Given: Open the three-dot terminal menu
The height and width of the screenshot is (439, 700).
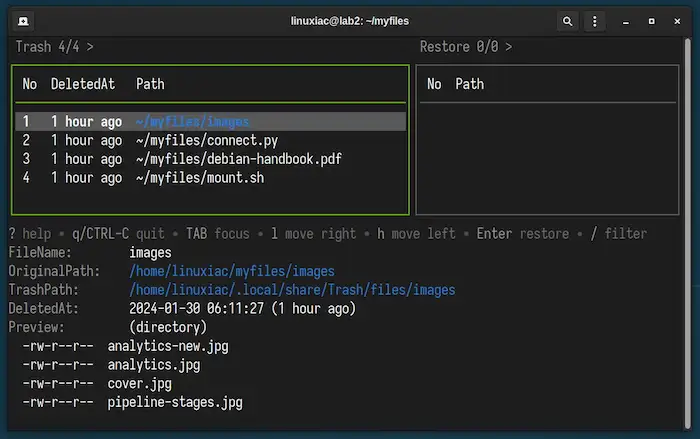Looking at the screenshot, I should click(596, 20).
